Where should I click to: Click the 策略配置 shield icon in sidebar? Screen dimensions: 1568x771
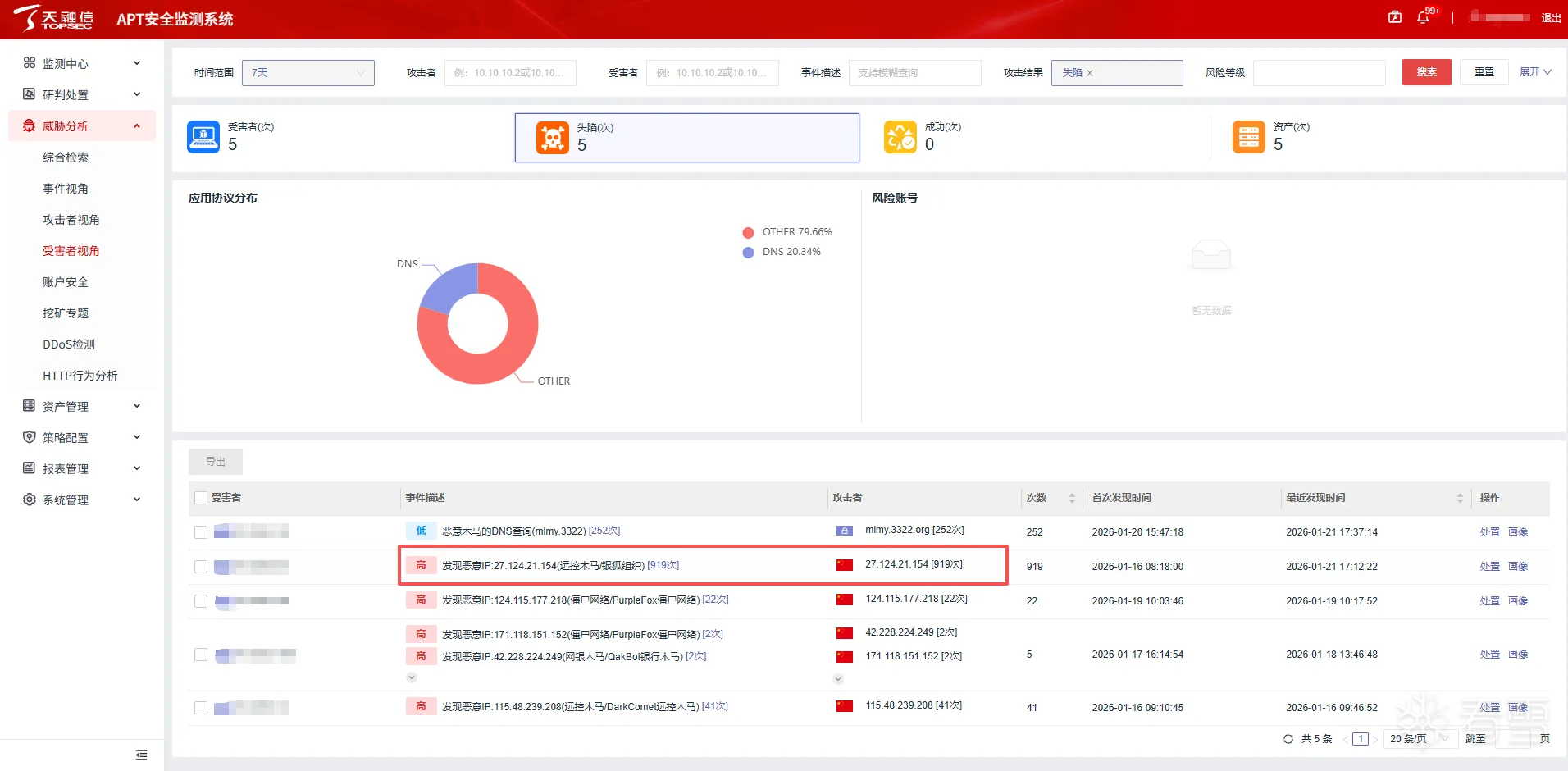(30, 437)
